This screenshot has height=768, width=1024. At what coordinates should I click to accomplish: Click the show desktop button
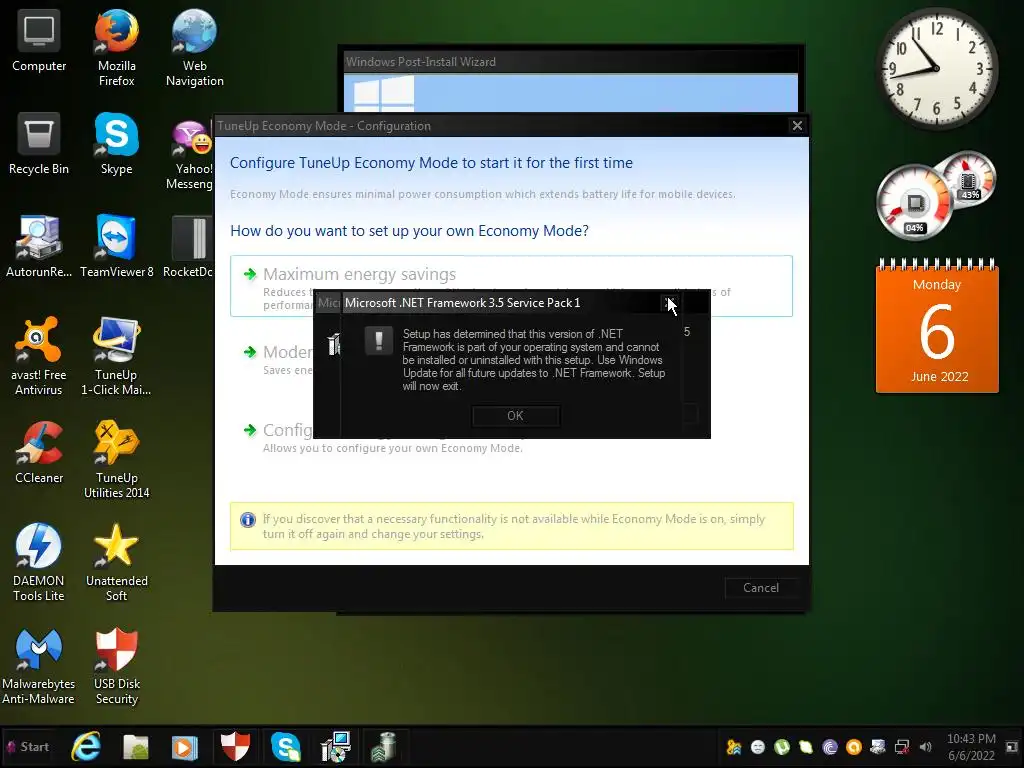pos(1012,746)
